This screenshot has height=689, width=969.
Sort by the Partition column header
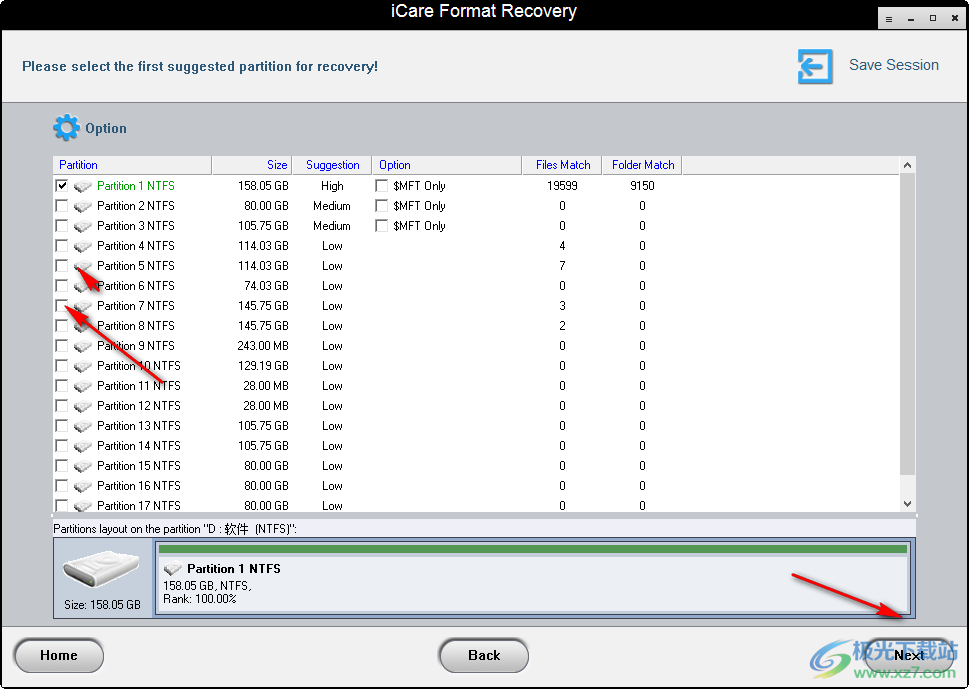132,165
